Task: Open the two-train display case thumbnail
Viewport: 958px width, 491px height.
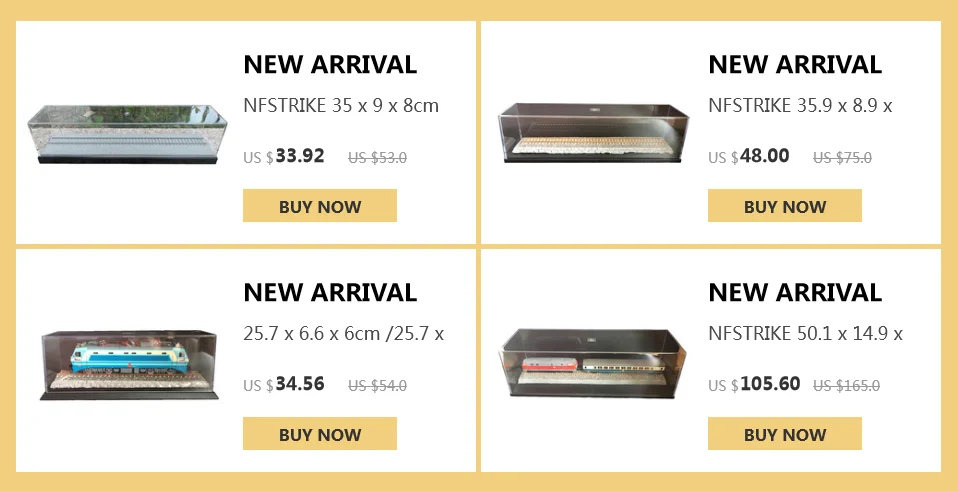Action: 593,363
